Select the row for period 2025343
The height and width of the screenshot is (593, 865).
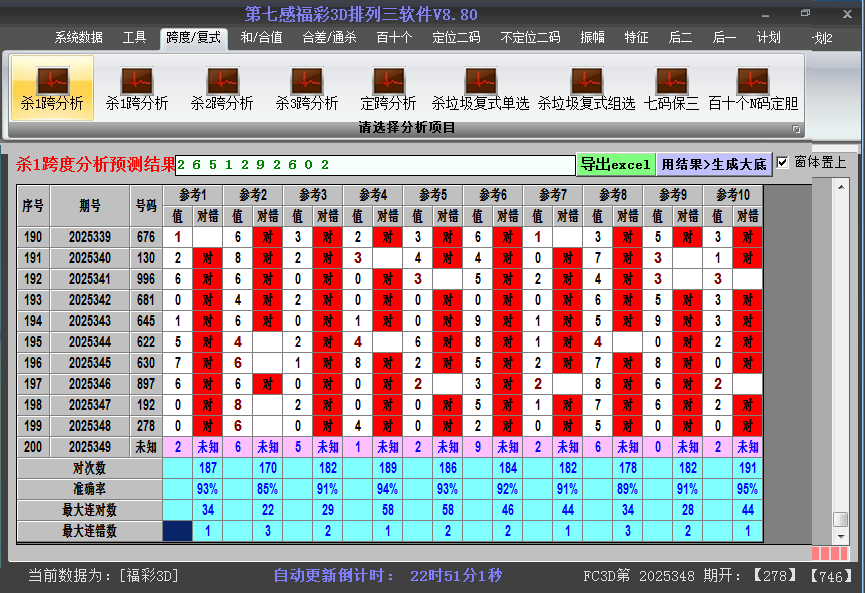click(x=91, y=320)
